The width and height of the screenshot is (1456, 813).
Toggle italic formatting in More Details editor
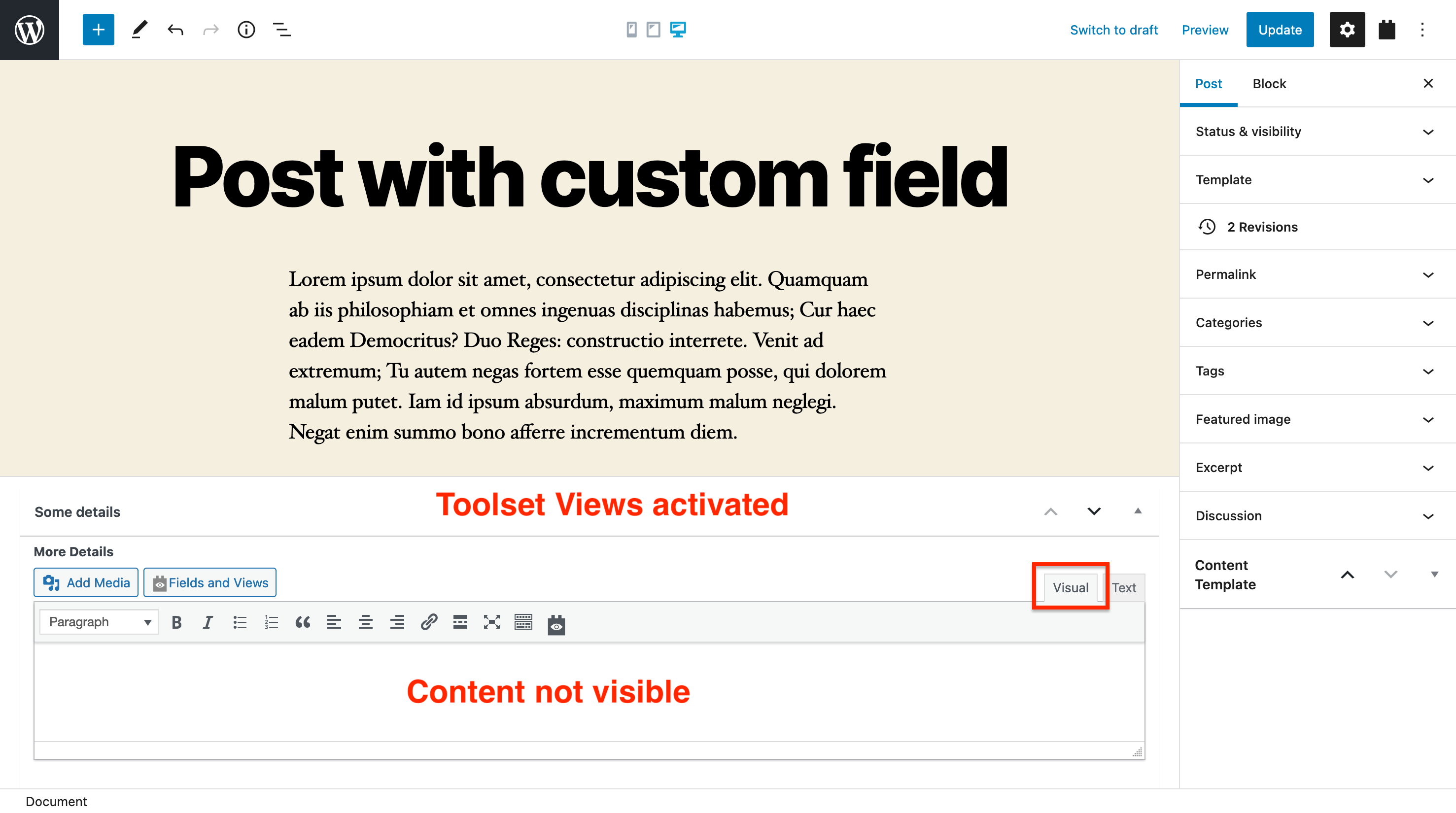click(208, 623)
